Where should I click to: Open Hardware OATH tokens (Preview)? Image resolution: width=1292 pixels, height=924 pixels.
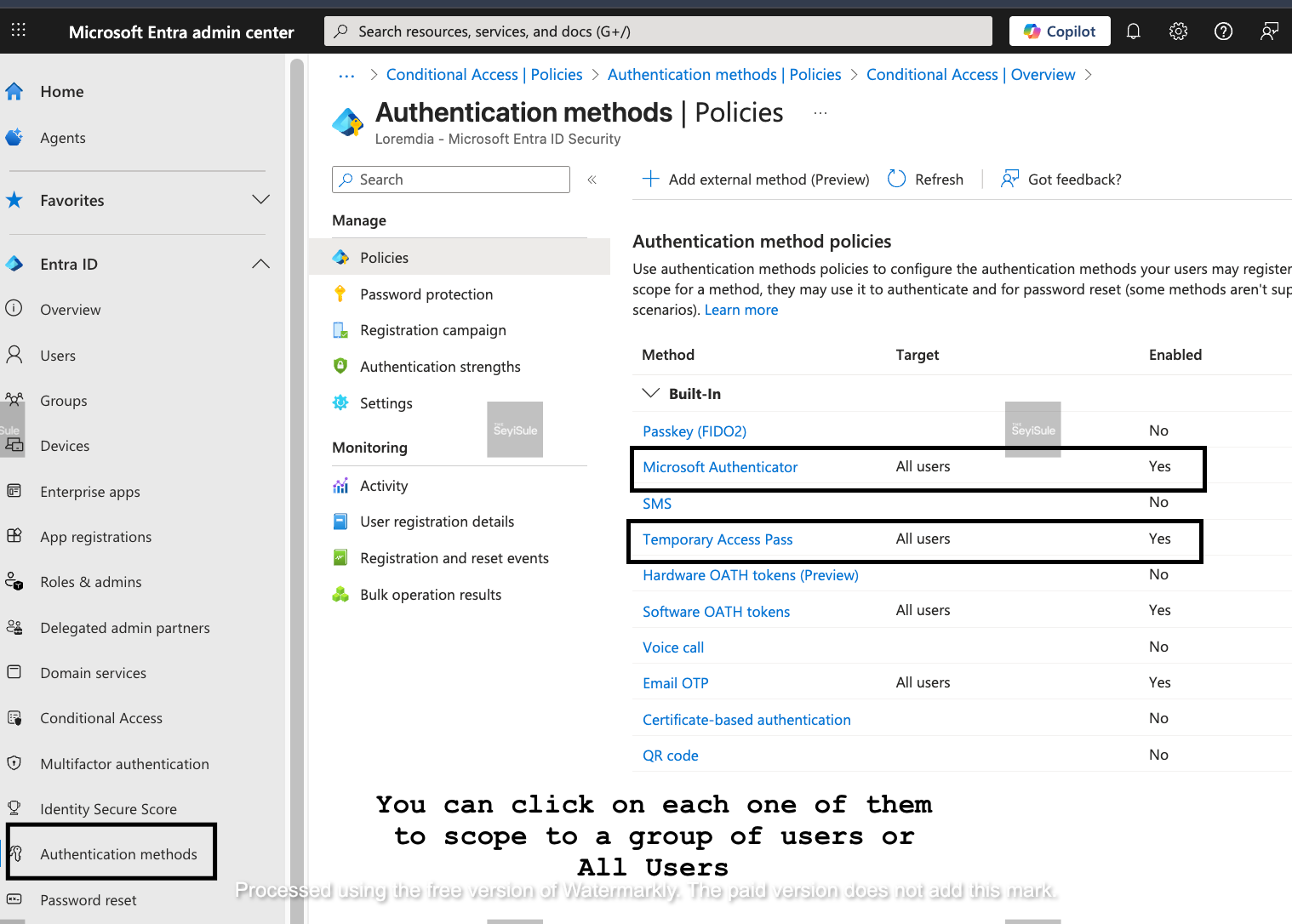751,575
